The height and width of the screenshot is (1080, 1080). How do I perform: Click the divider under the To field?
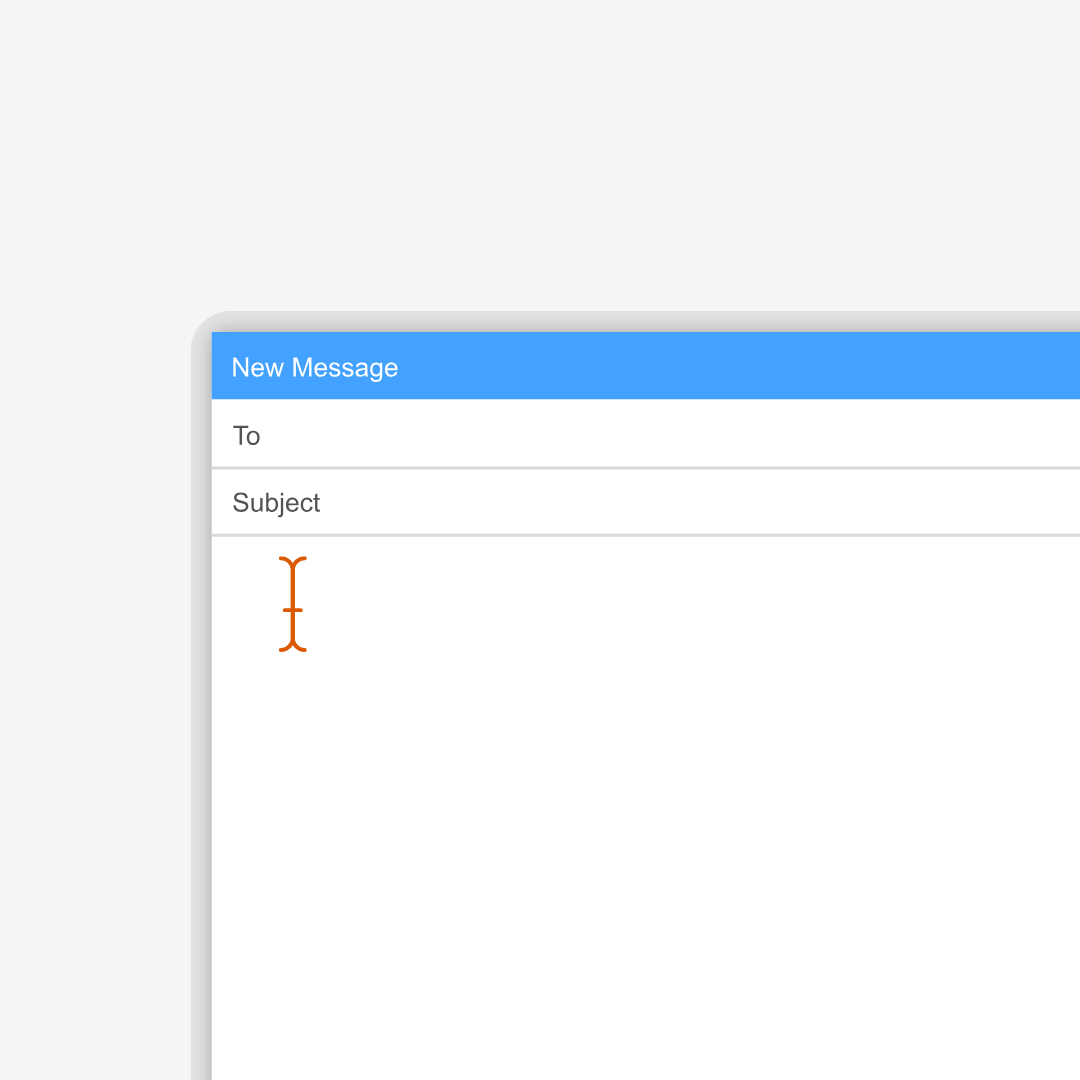pyautogui.click(x=600, y=467)
